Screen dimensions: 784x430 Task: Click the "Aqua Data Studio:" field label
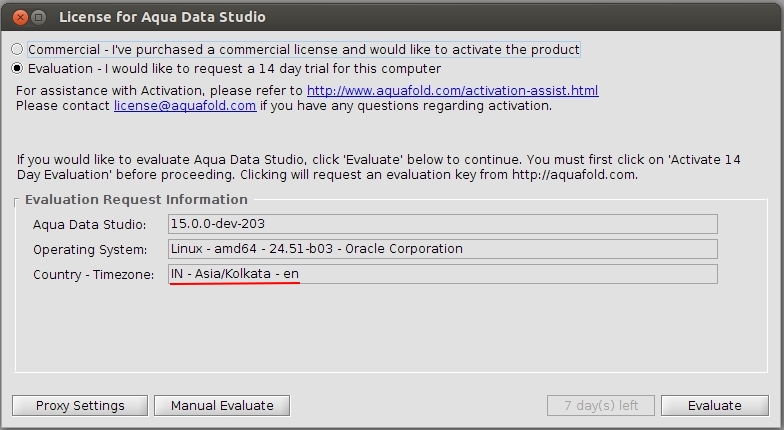click(89, 224)
